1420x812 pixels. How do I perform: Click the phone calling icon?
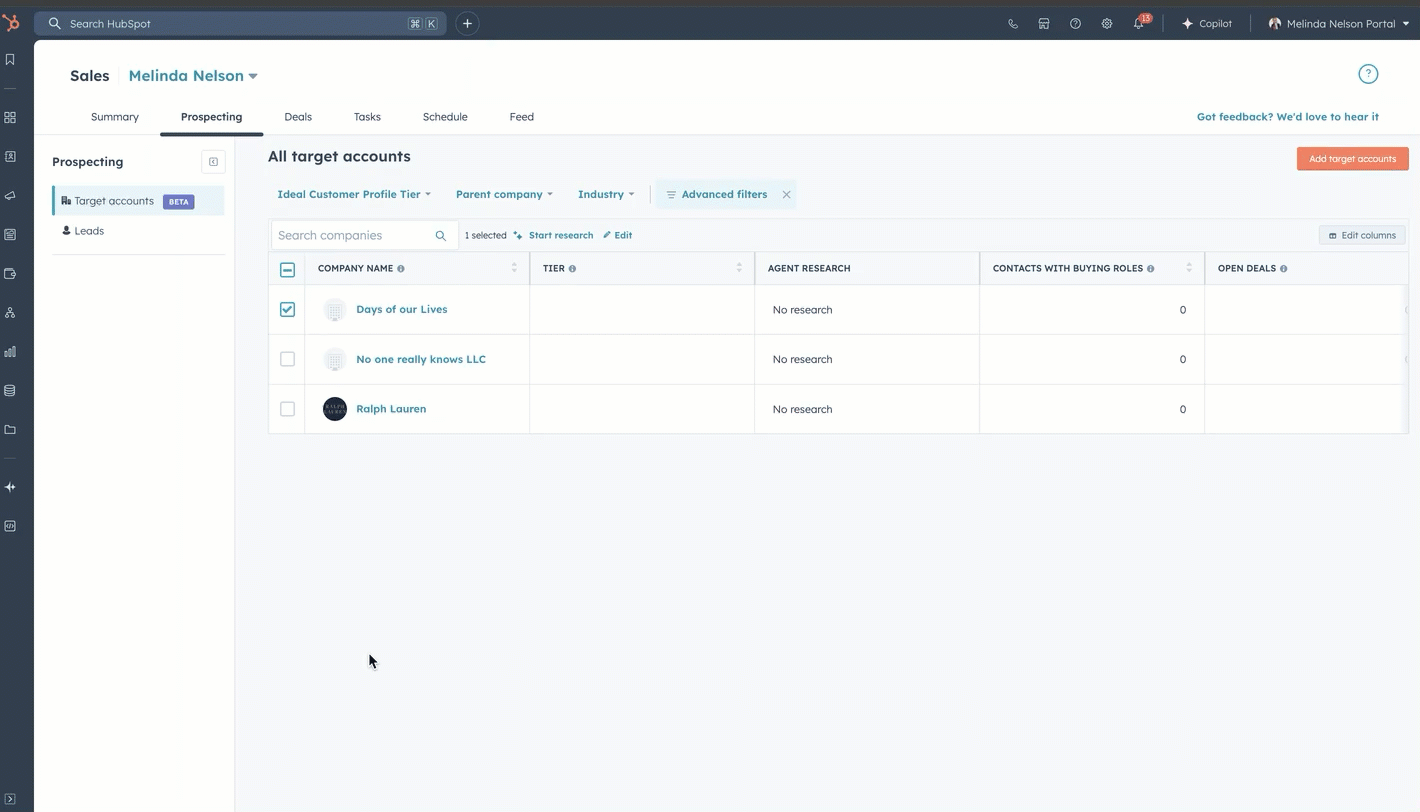tap(1013, 24)
